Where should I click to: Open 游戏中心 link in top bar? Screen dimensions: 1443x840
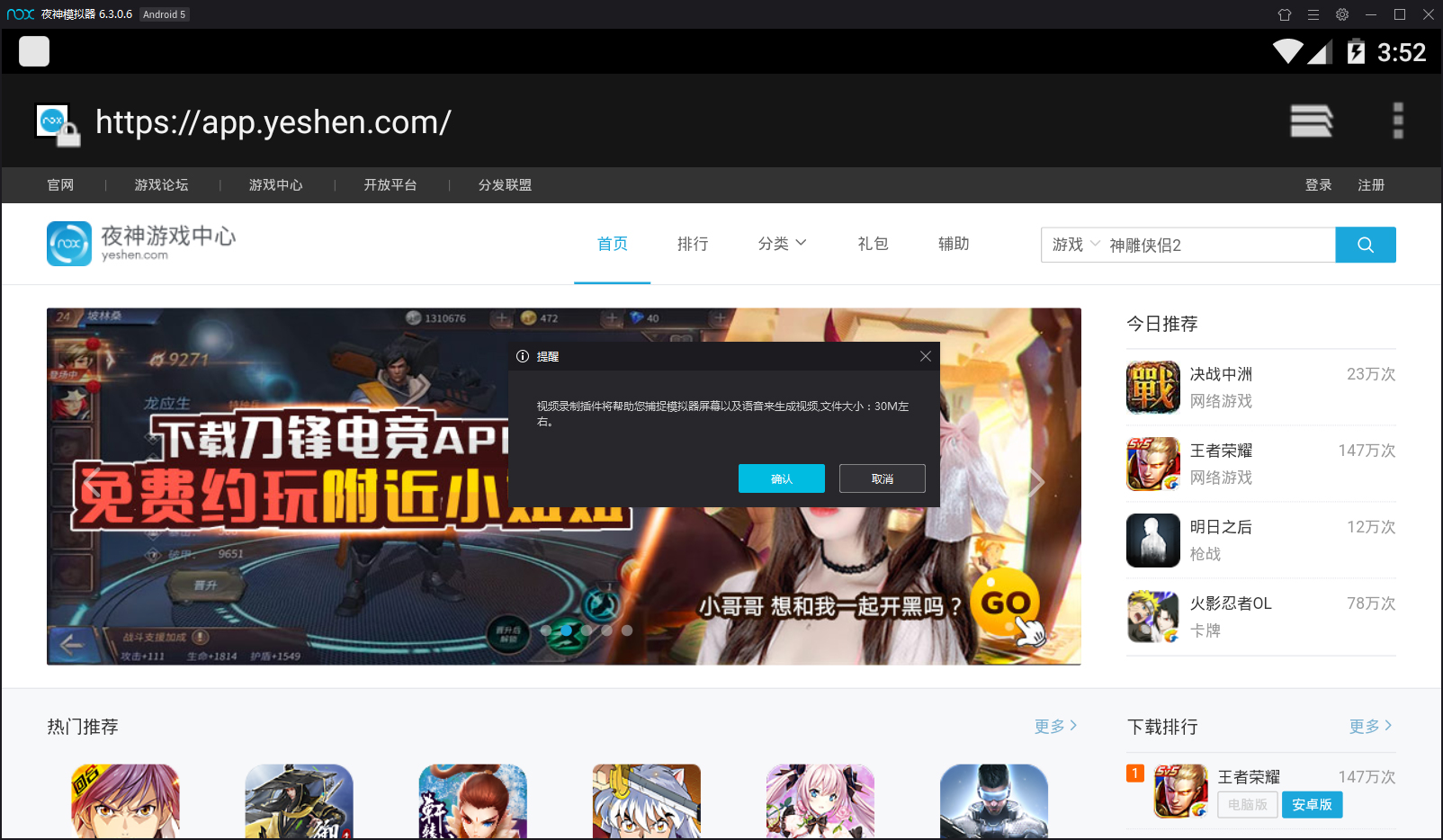[276, 185]
